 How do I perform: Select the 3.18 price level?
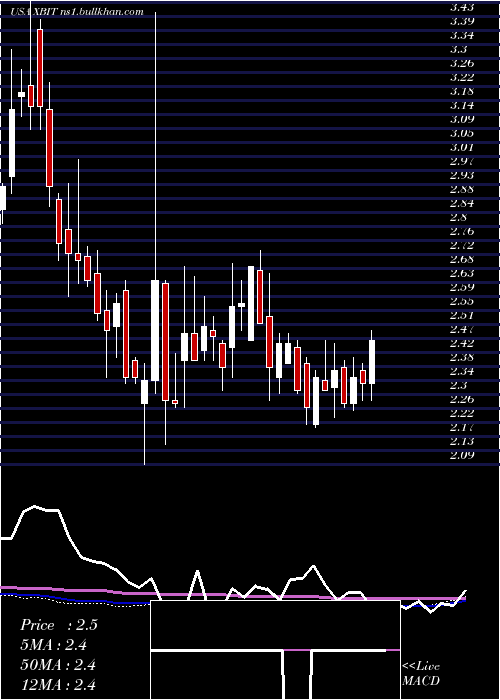coord(462,91)
